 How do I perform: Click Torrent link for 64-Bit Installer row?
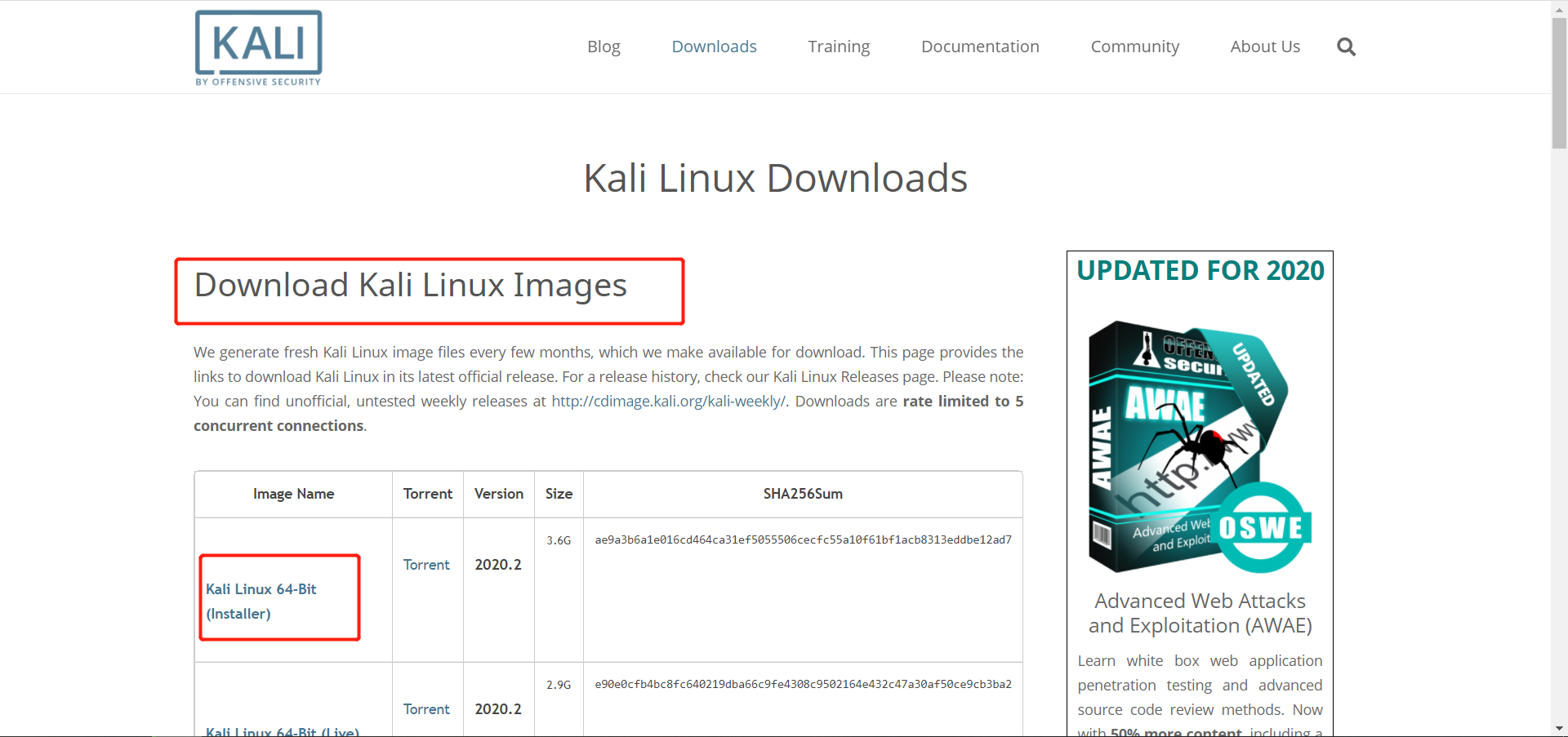coord(426,565)
